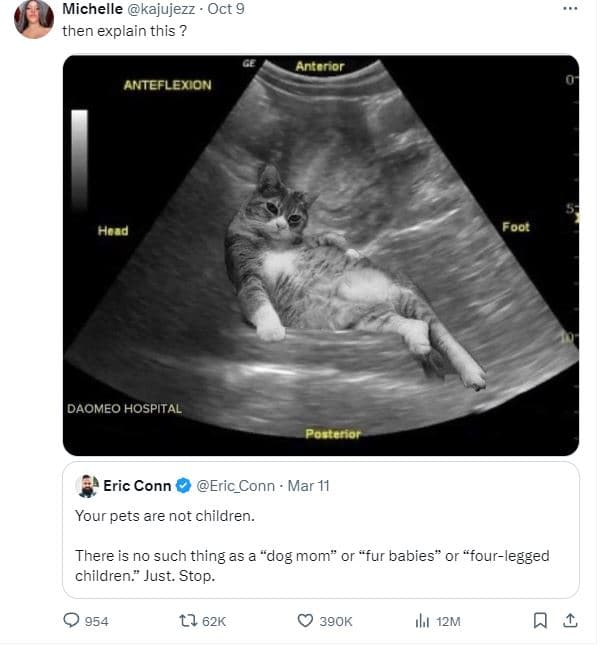Bookmark this tweet
Viewport: 605px width, 645px height.
[541, 621]
